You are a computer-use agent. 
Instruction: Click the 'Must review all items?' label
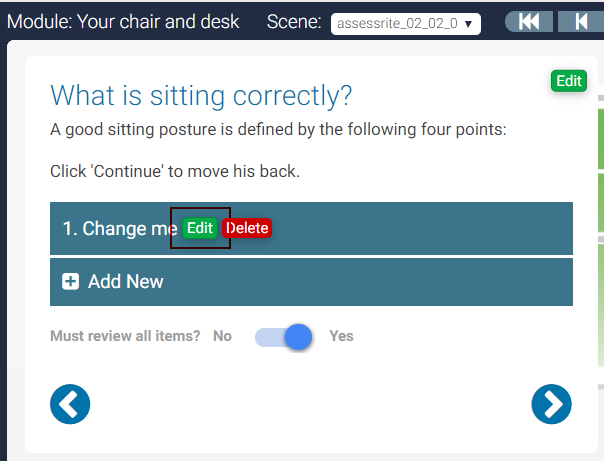125,337
